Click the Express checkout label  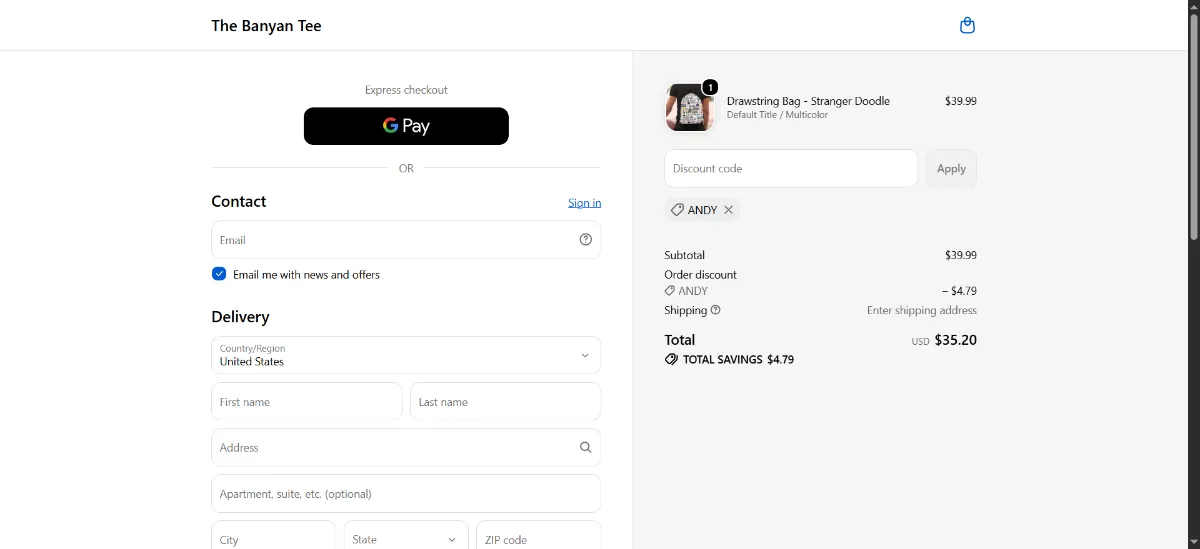406,90
